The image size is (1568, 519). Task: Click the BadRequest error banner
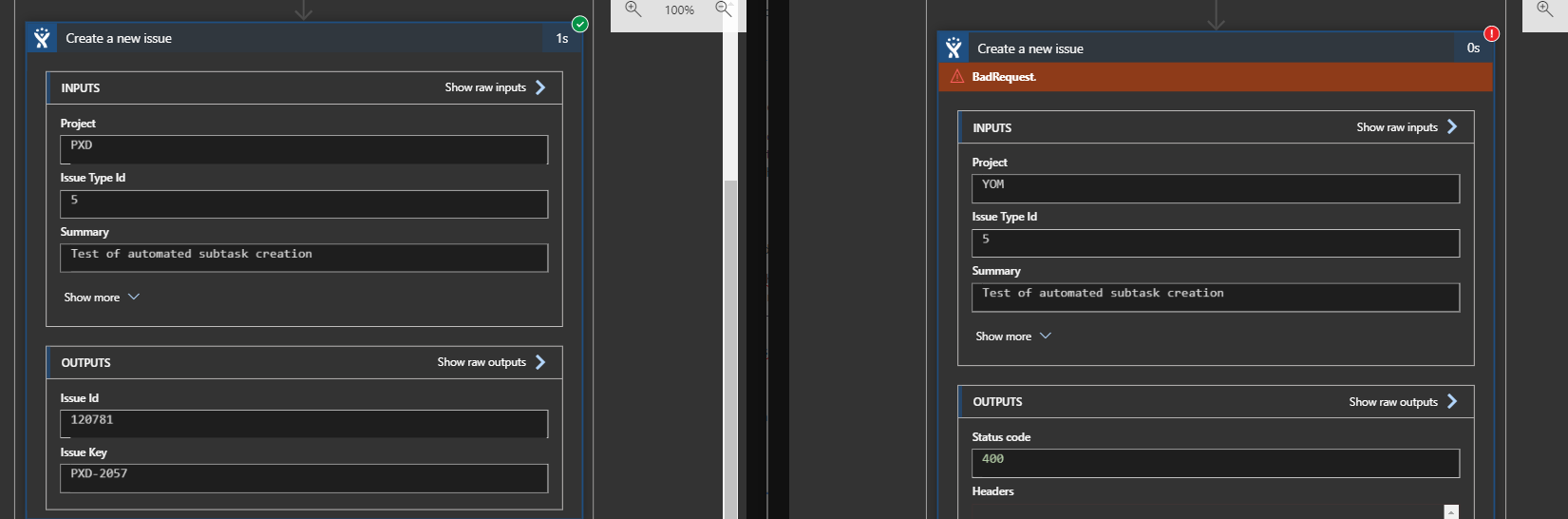click(x=1216, y=77)
